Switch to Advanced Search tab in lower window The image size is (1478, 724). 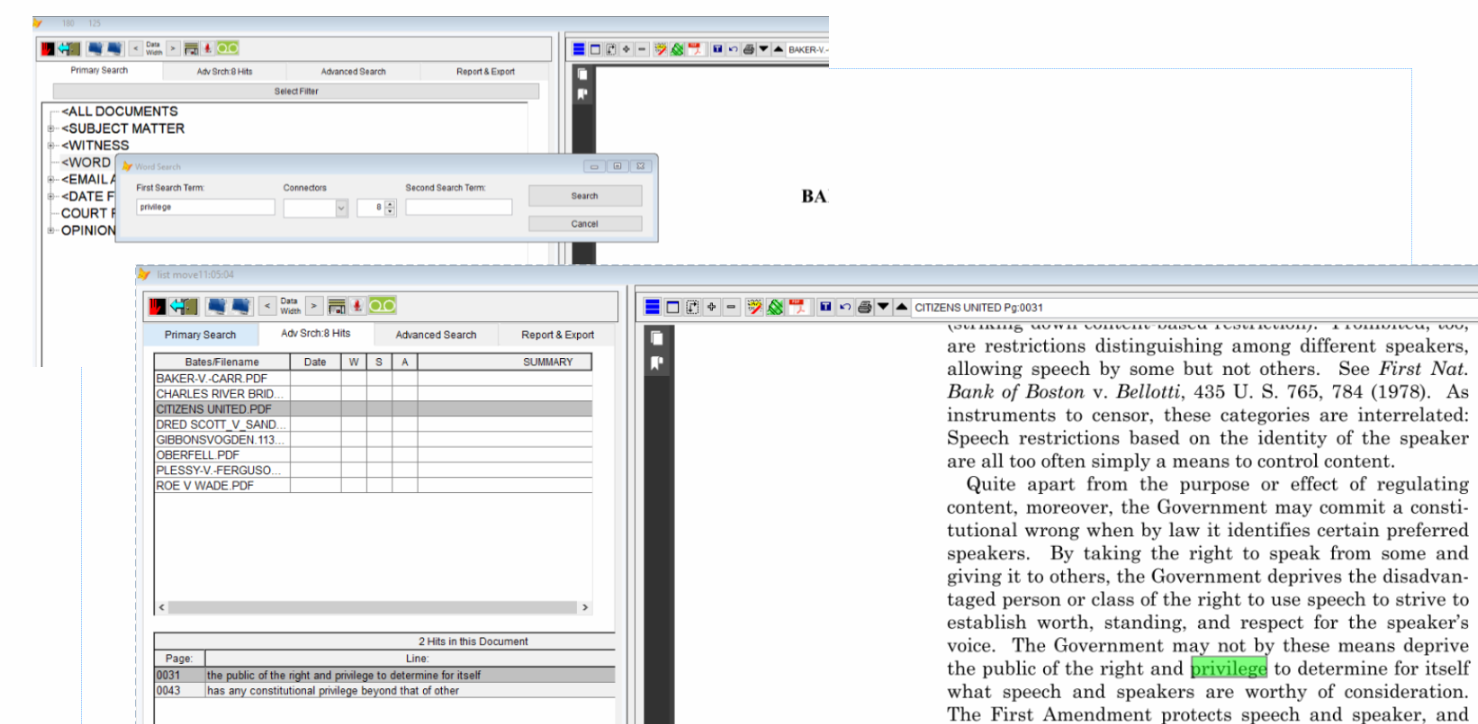436,335
